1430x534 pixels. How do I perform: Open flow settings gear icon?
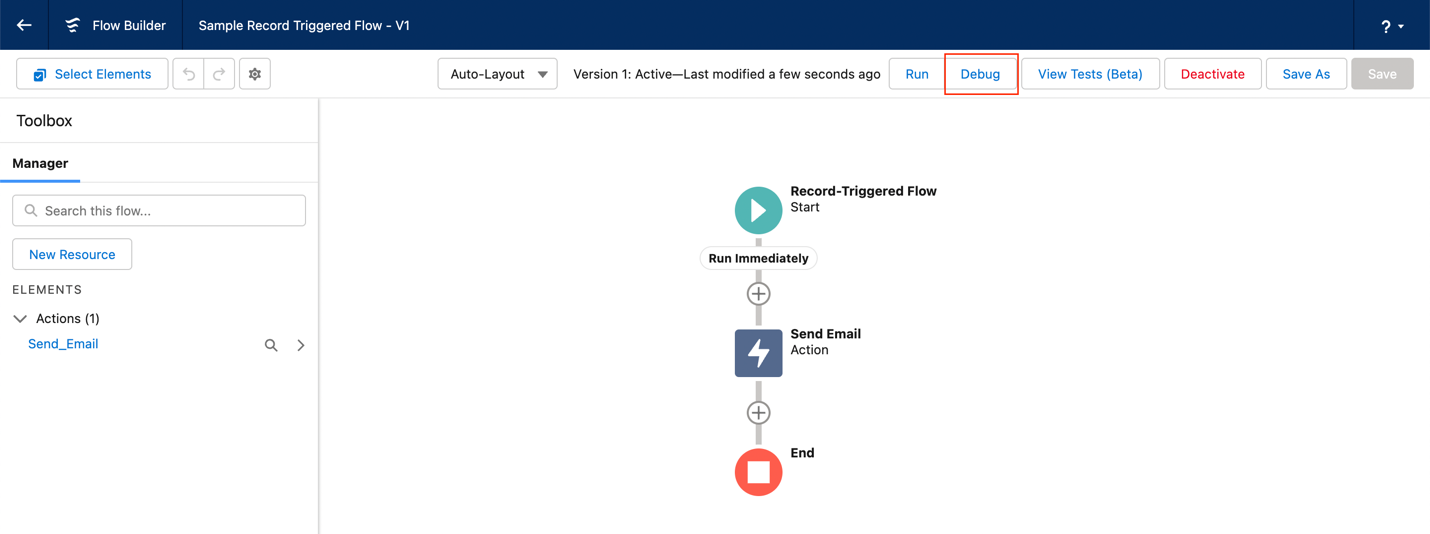pyautogui.click(x=255, y=74)
